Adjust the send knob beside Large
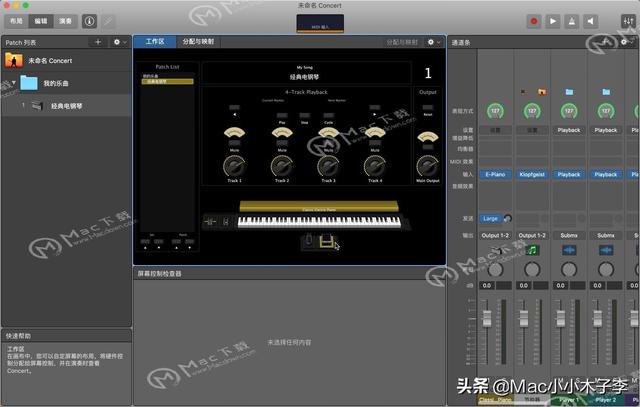This screenshot has height=407, width=640. pos(508,219)
